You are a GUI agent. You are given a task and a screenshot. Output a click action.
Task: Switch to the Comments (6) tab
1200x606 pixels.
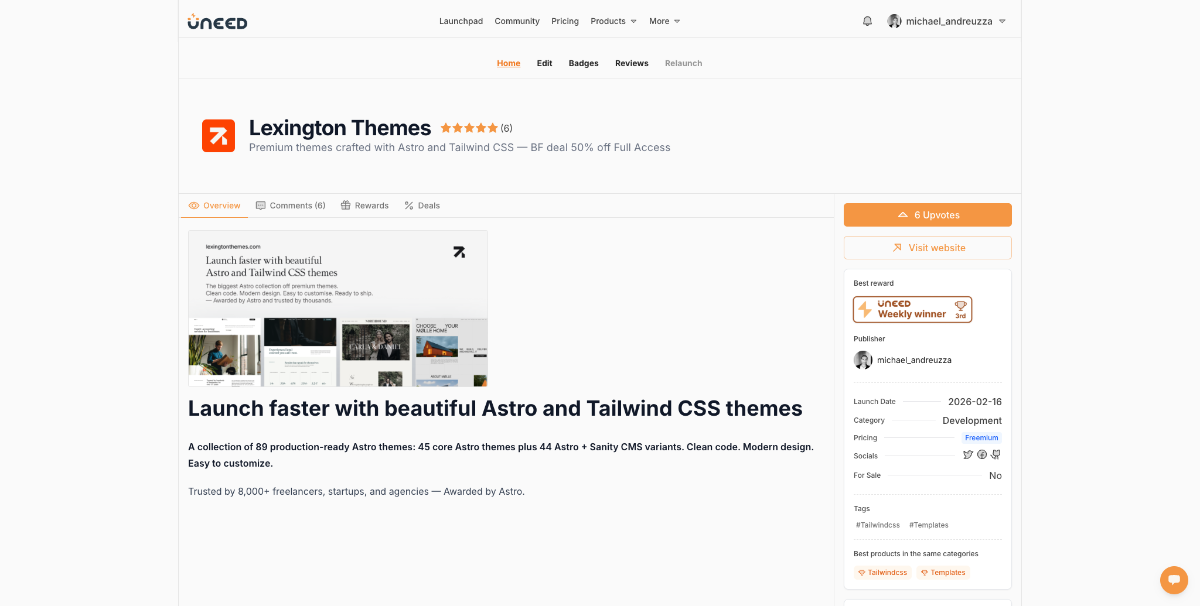coord(291,206)
